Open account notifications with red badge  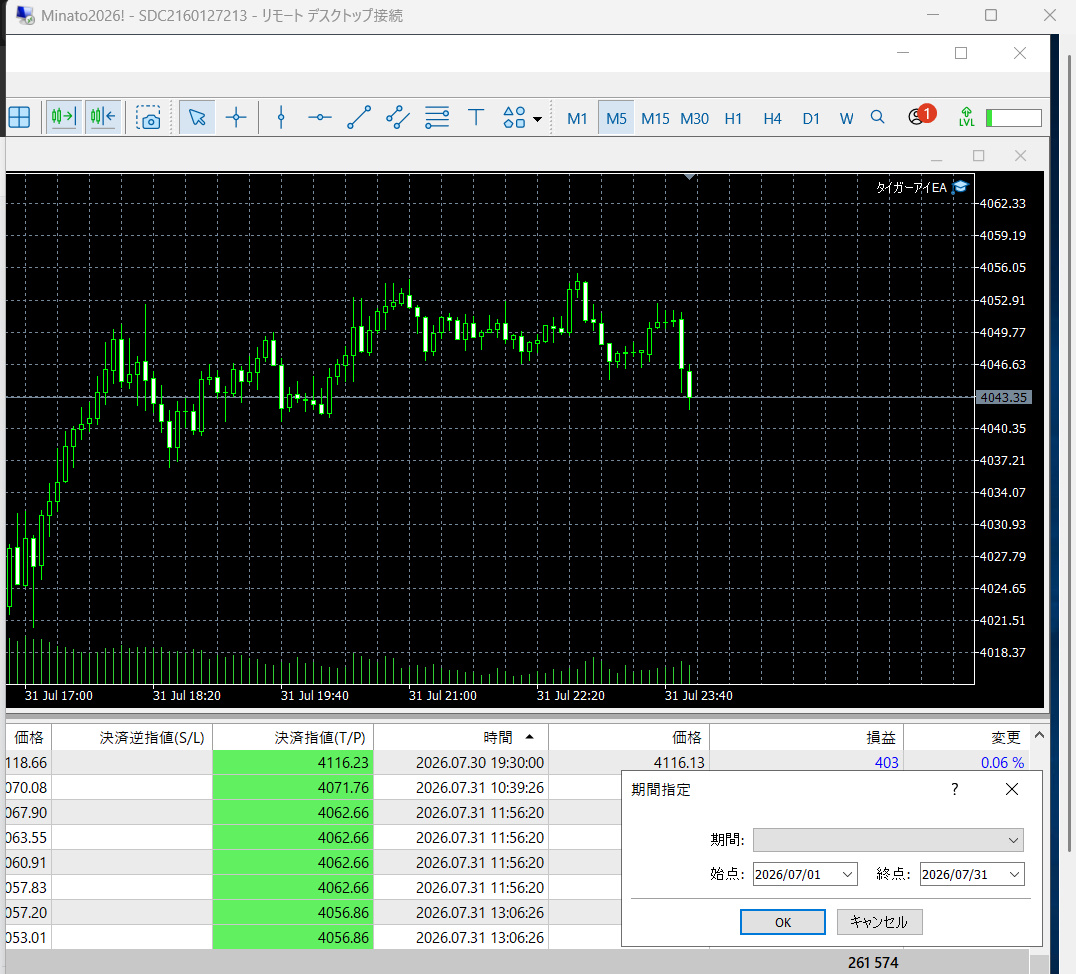[x=922, y=115]
